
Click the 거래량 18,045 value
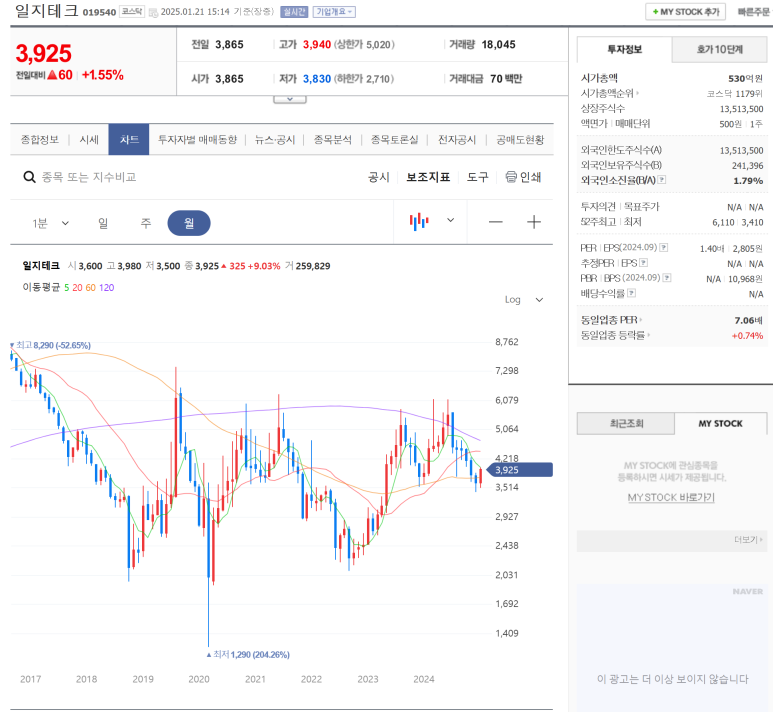498,44
